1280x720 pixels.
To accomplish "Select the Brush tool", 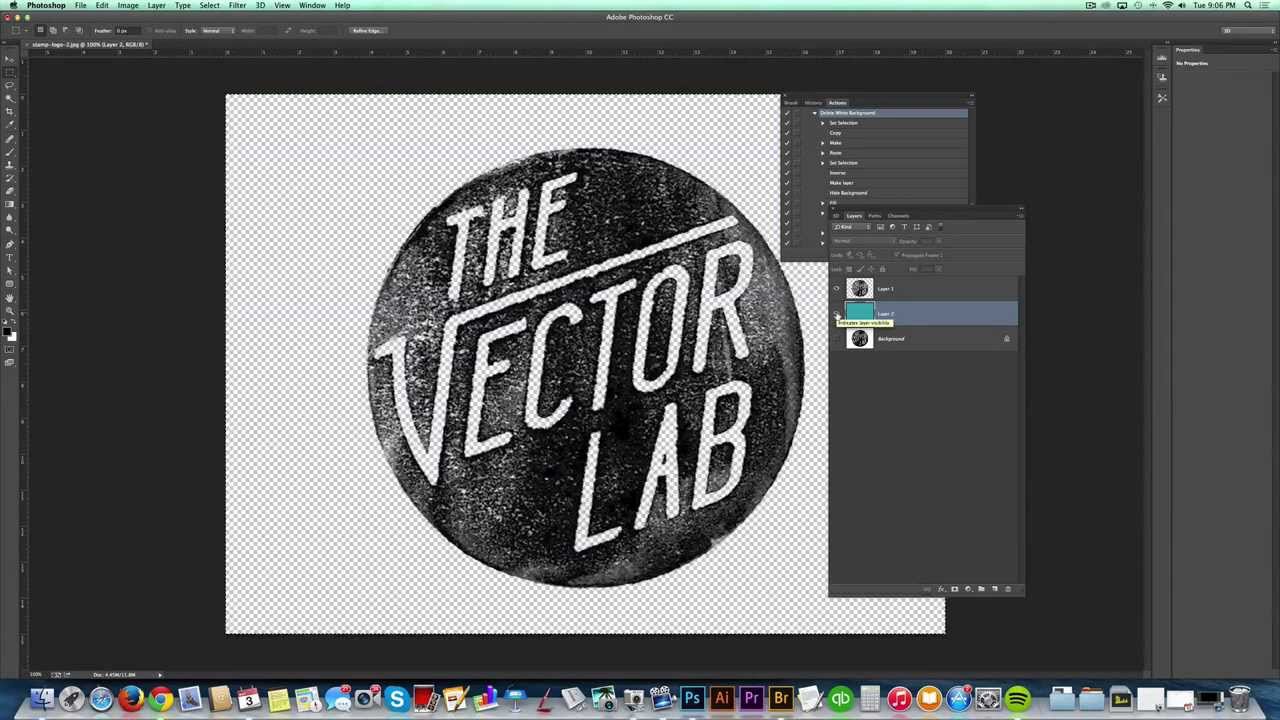I will click(x=10, y=151).
